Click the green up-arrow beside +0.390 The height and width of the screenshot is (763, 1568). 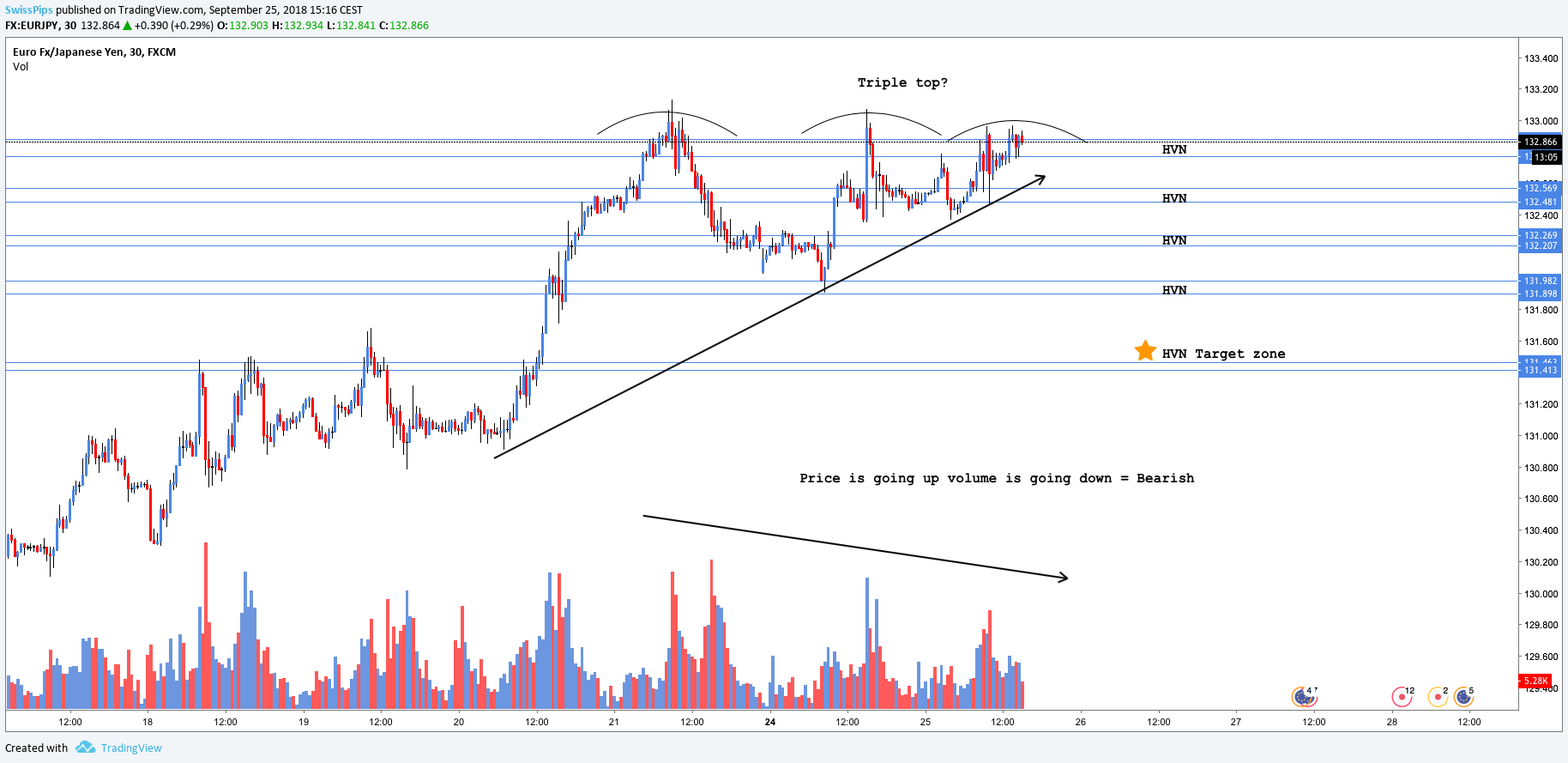pos(128,26)
